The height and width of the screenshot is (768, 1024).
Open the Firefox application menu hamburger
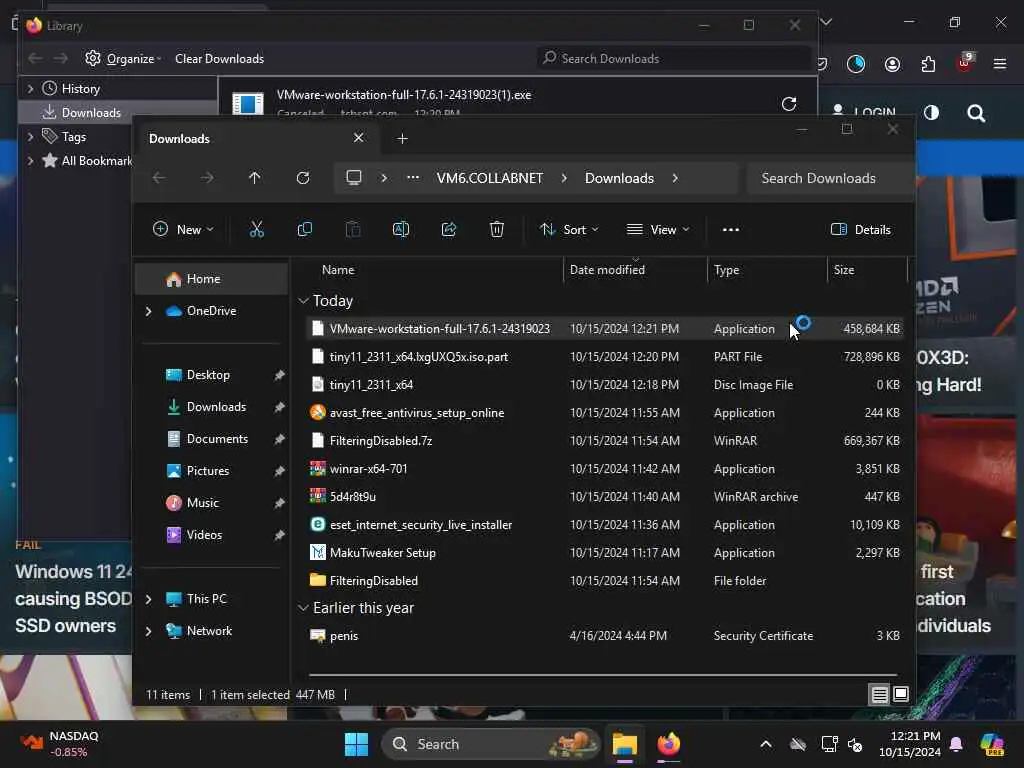1000,63
